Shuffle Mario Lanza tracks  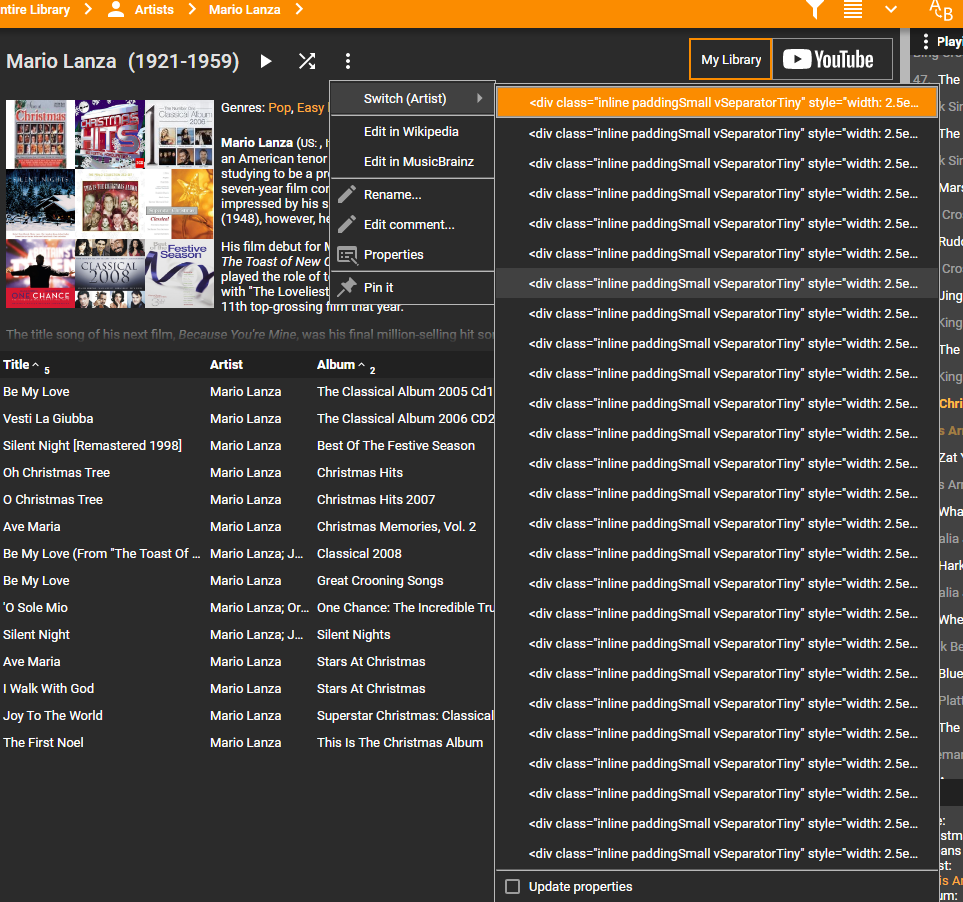click(307, 61)
